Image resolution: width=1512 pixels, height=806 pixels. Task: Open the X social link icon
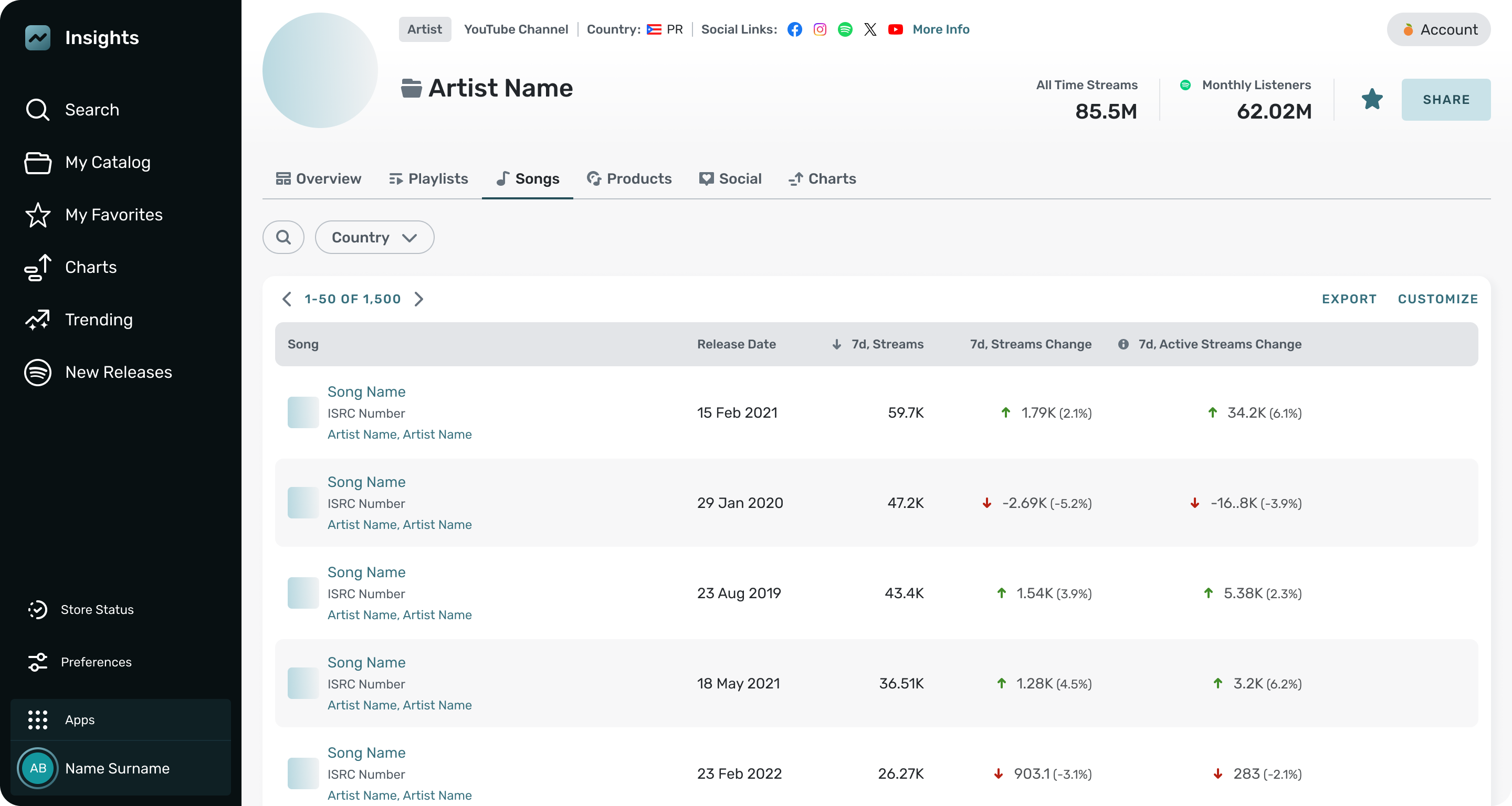[x=870, y=29]
